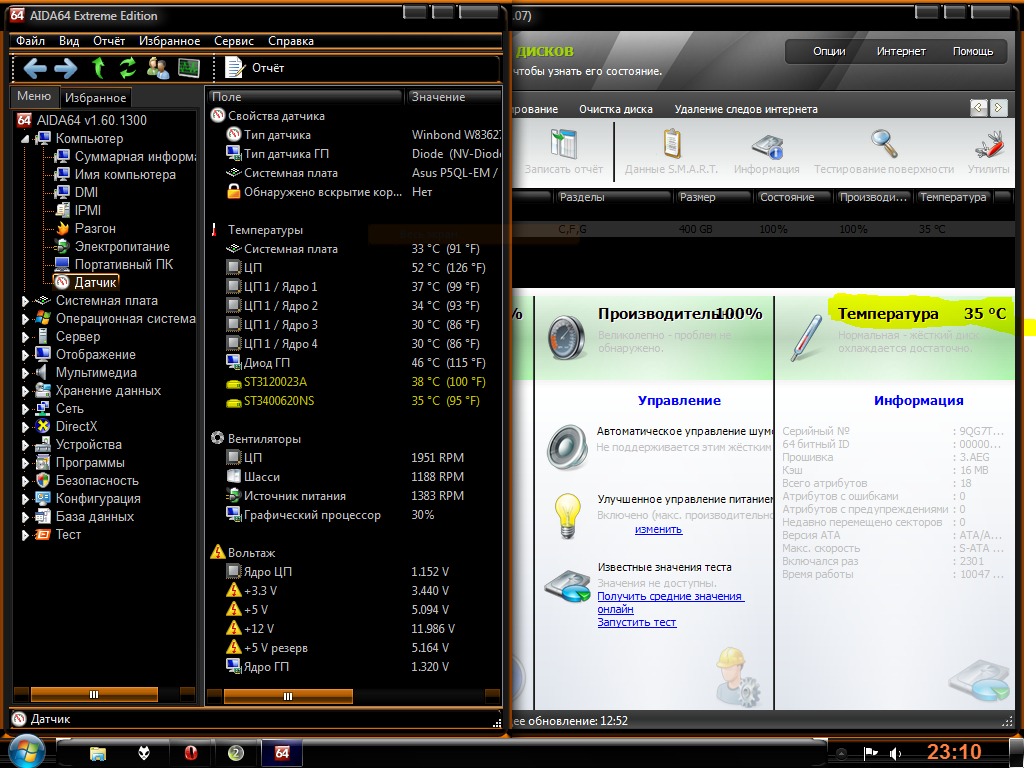Click the green Refresh toolbar icon
1036x768 pixels.
coord(128,67)
